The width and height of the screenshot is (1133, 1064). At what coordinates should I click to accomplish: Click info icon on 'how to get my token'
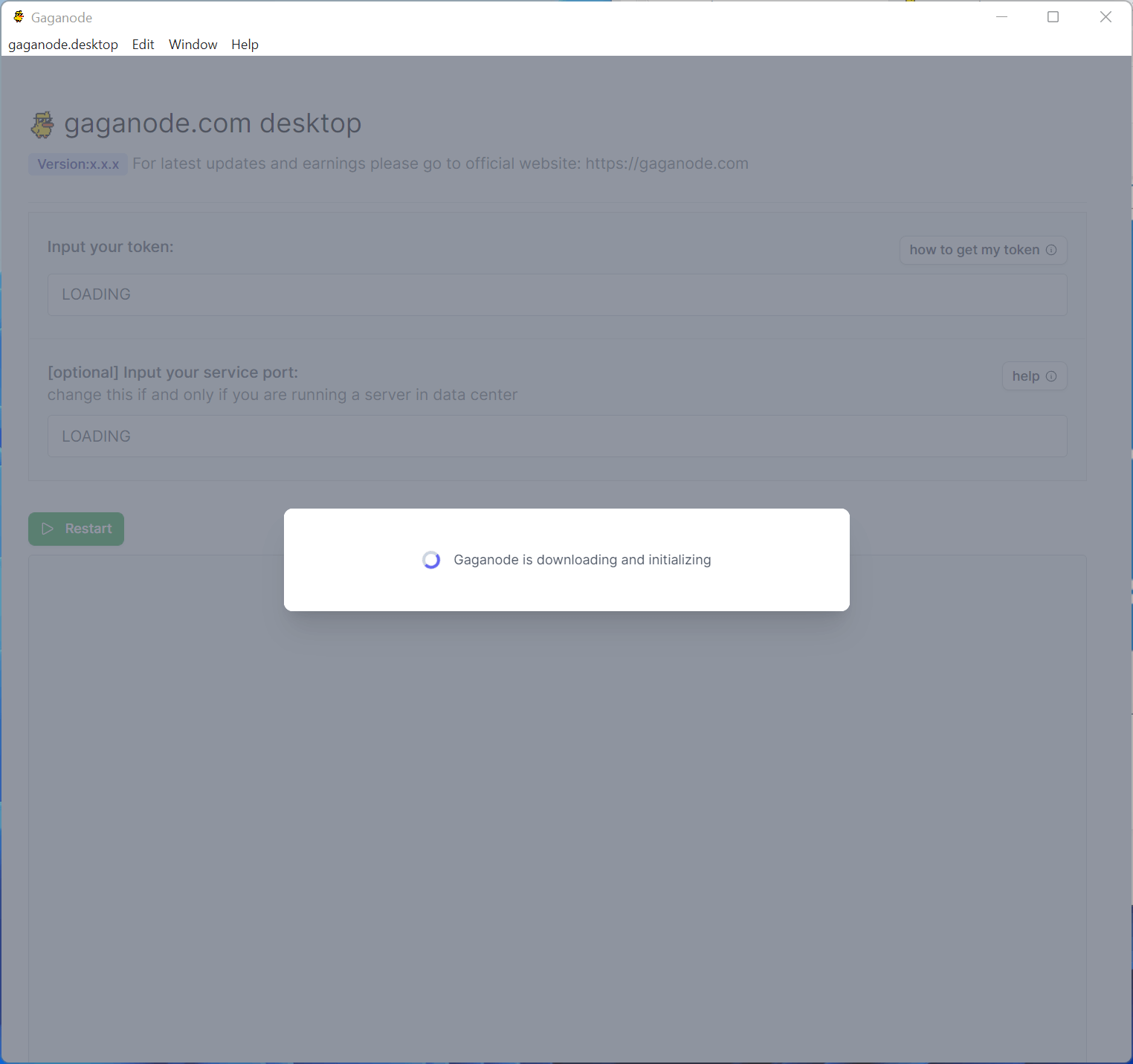click(1051, 250)
